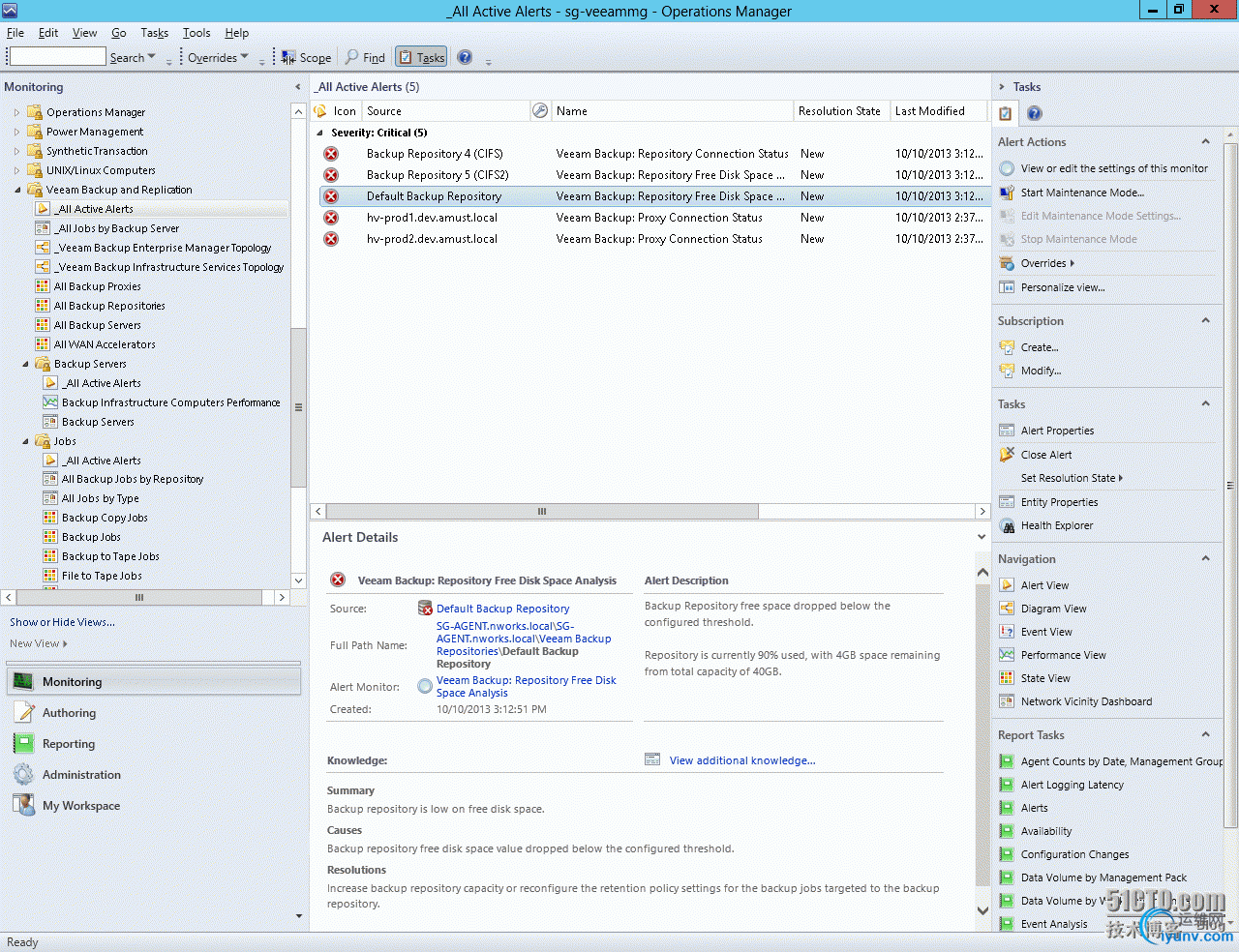Open All Backup Proxies state view
Screen dimensions: 1239x952
tap(98, 286)
